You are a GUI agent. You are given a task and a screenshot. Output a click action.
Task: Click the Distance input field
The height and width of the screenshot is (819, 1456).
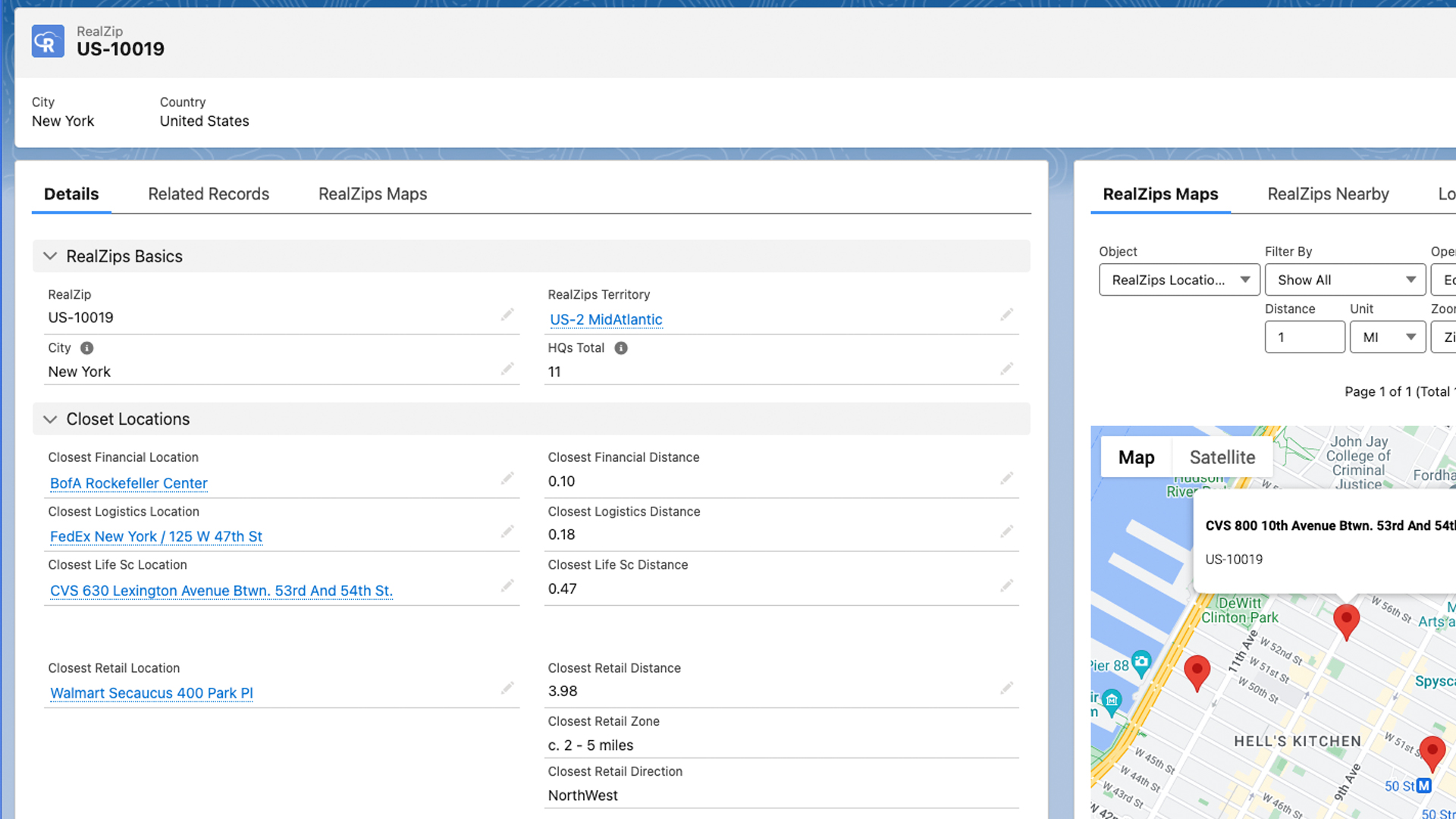(x=1304, y=337)
